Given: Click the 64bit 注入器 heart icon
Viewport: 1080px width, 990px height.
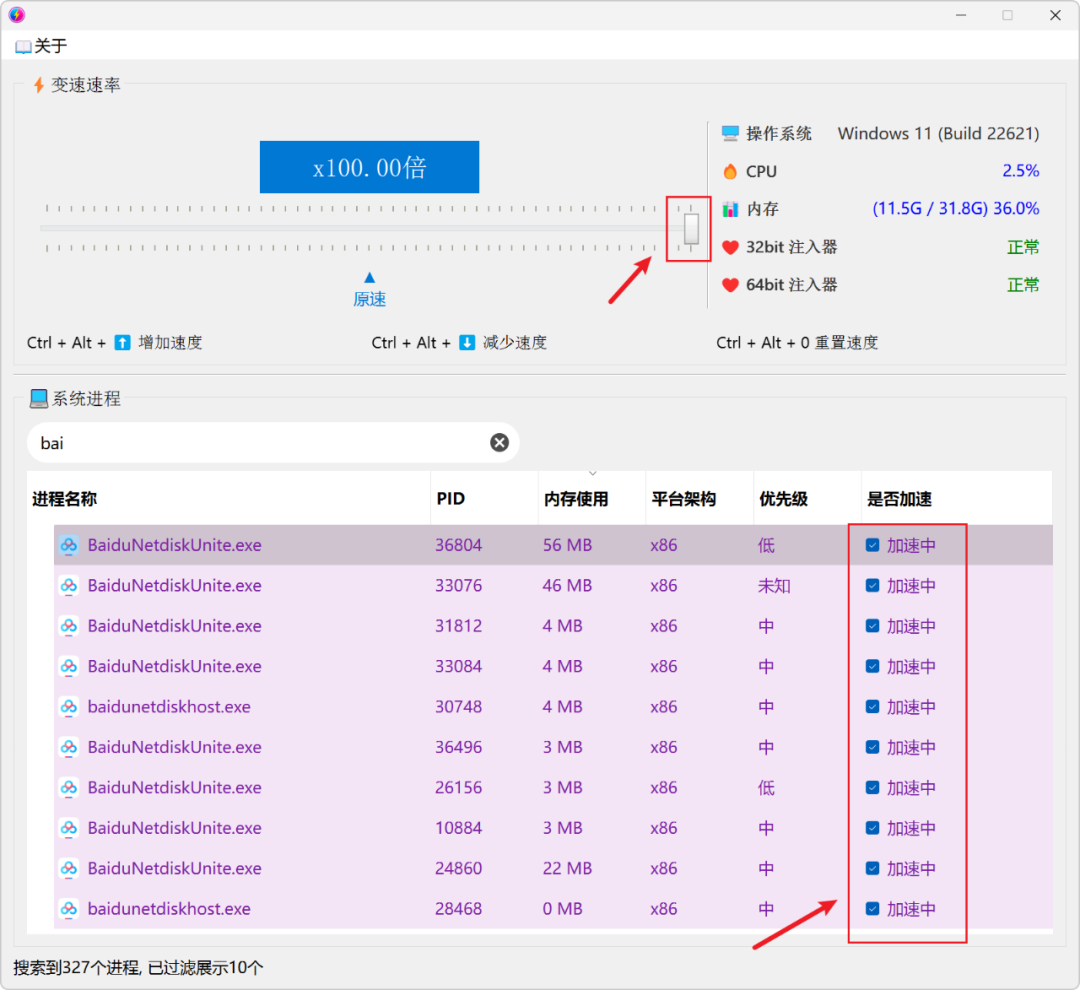Looking at the screenshot, I should (730, 285).
